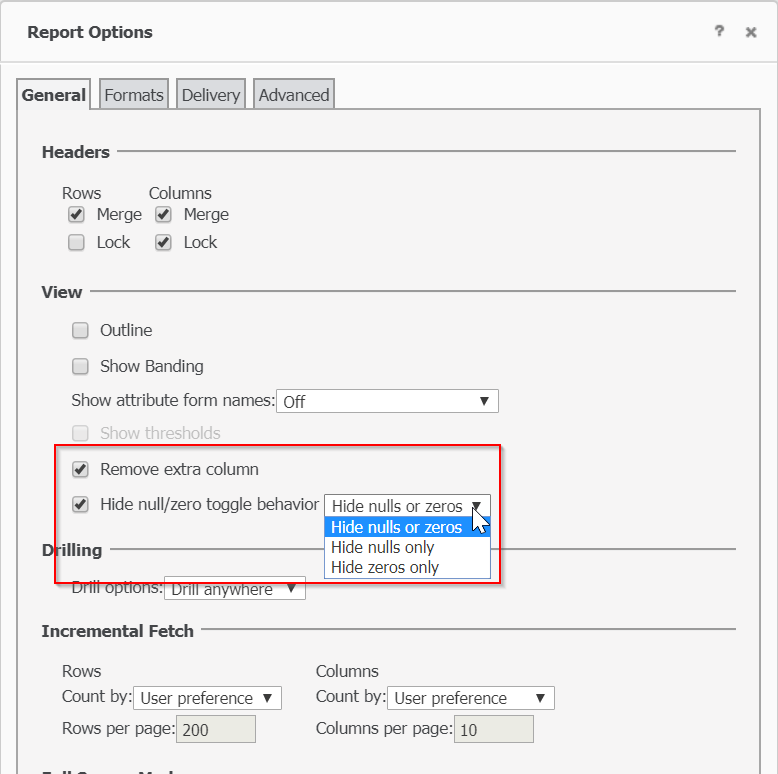Toggle Hide null/zero toggle behavior checkbox
Viewport: 778px width, 774px height.
[x=80, y=504]
